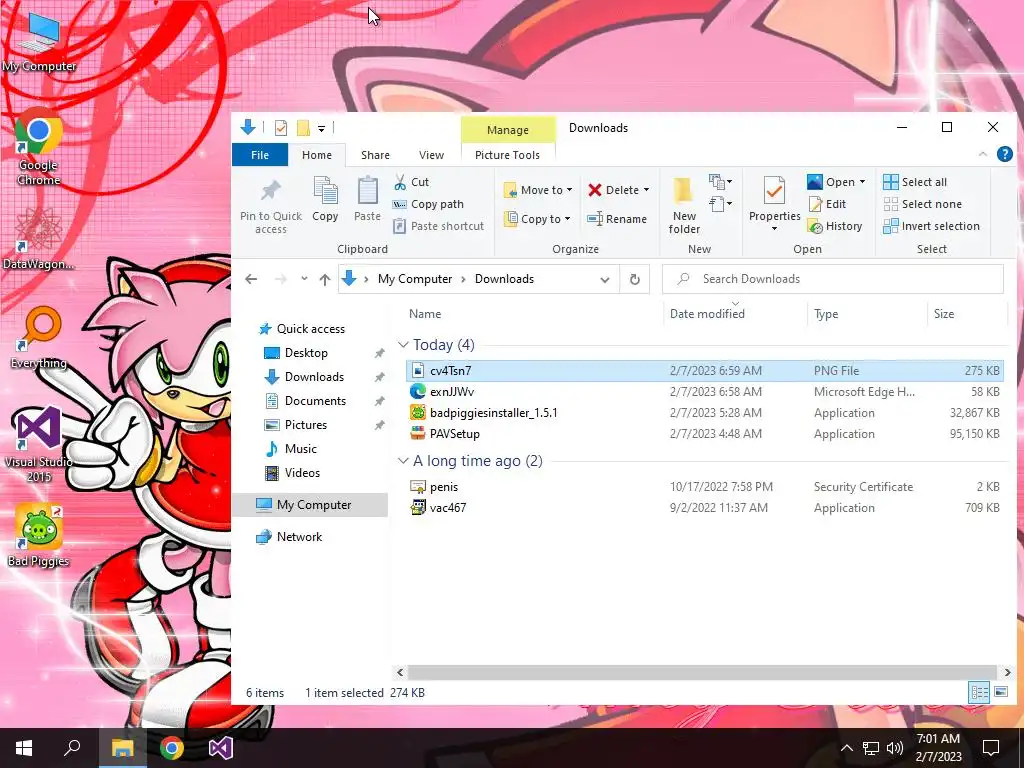
Task: Click Invert selection
Action: coord(931,226)
